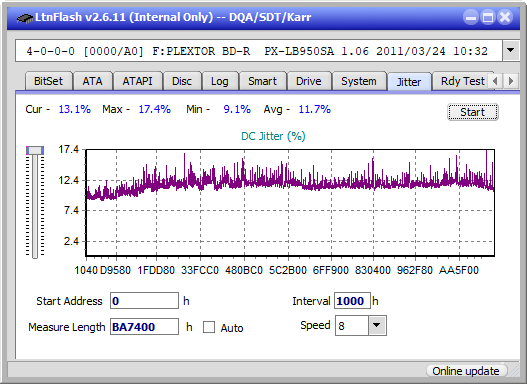Minimize the LtnFlash window
The image size is (527, 384).
(x=471, y=17)
